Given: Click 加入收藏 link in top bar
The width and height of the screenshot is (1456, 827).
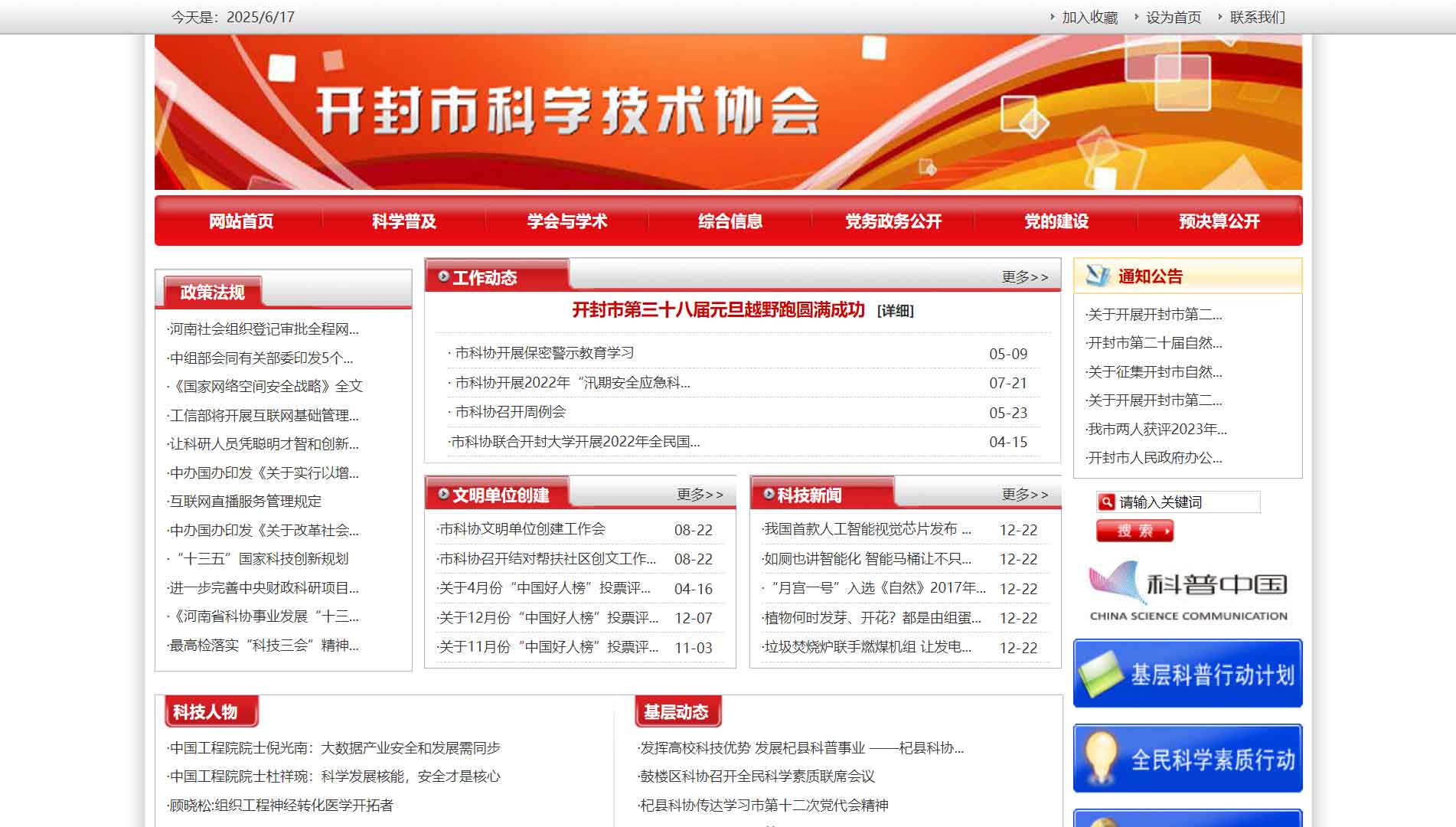Looking at the screenshot, I should (1089, 17).
